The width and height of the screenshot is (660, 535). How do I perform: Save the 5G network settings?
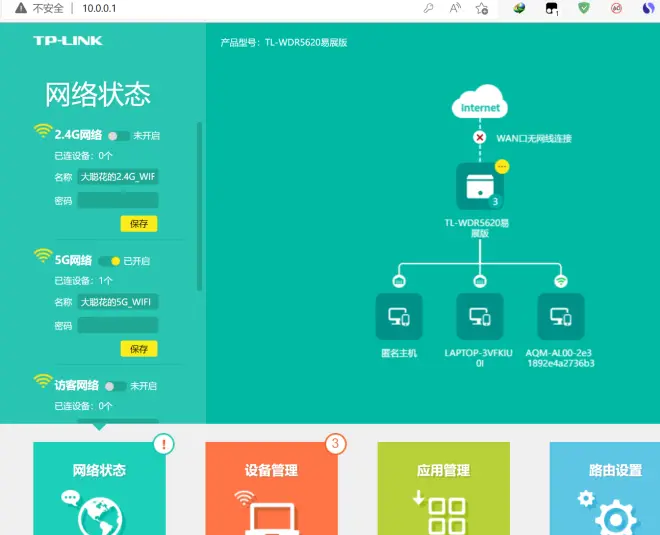pyautogui.click(x=139, y=349)
